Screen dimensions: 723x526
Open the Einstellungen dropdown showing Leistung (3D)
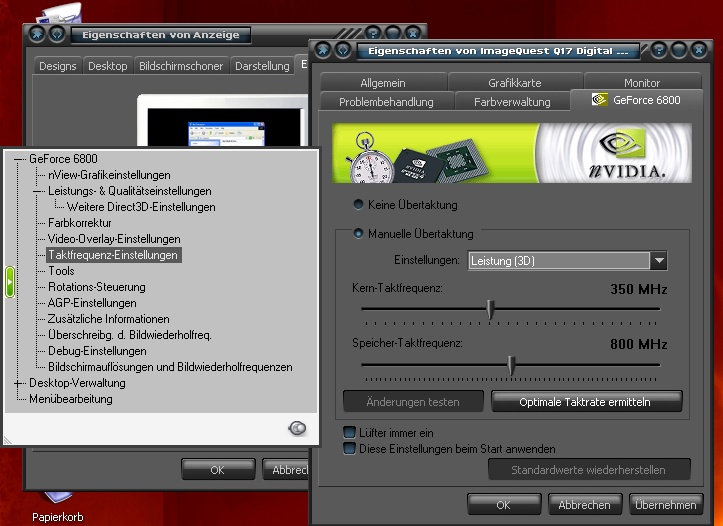568,261
